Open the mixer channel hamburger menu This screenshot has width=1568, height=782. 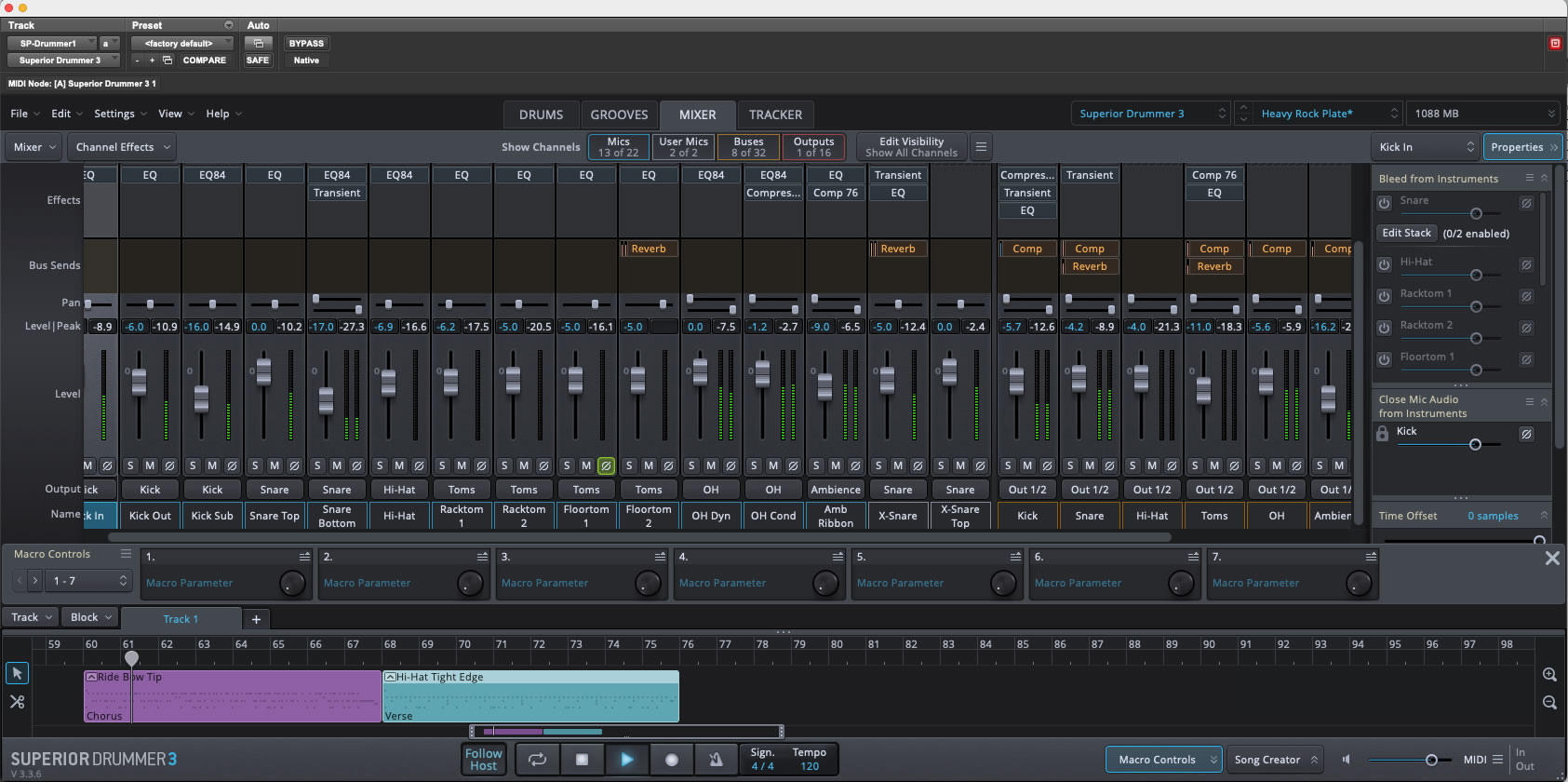[x=981, y=147]
